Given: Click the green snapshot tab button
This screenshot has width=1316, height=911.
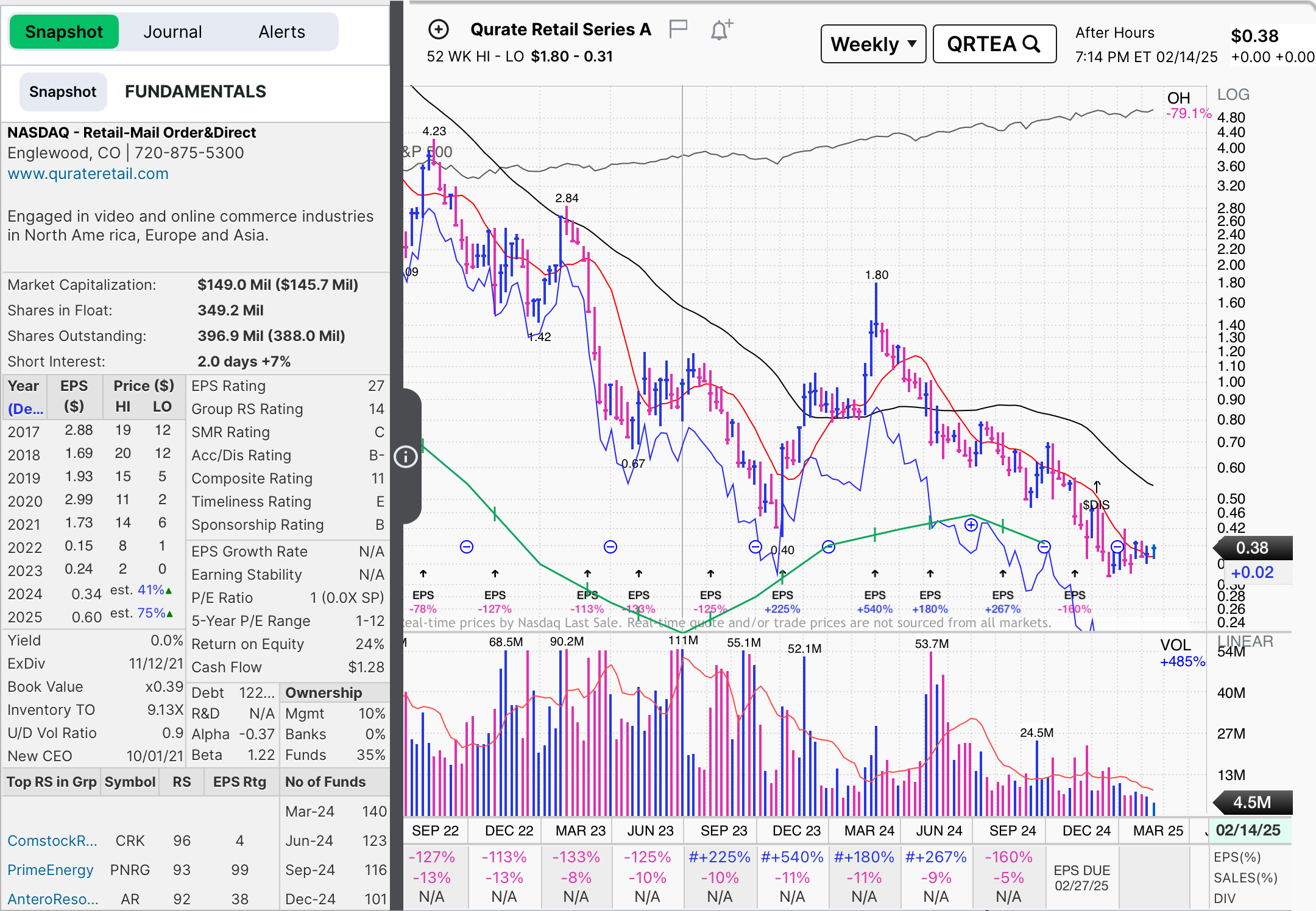Looking at the screenshot, I should (x=64, y=32).
